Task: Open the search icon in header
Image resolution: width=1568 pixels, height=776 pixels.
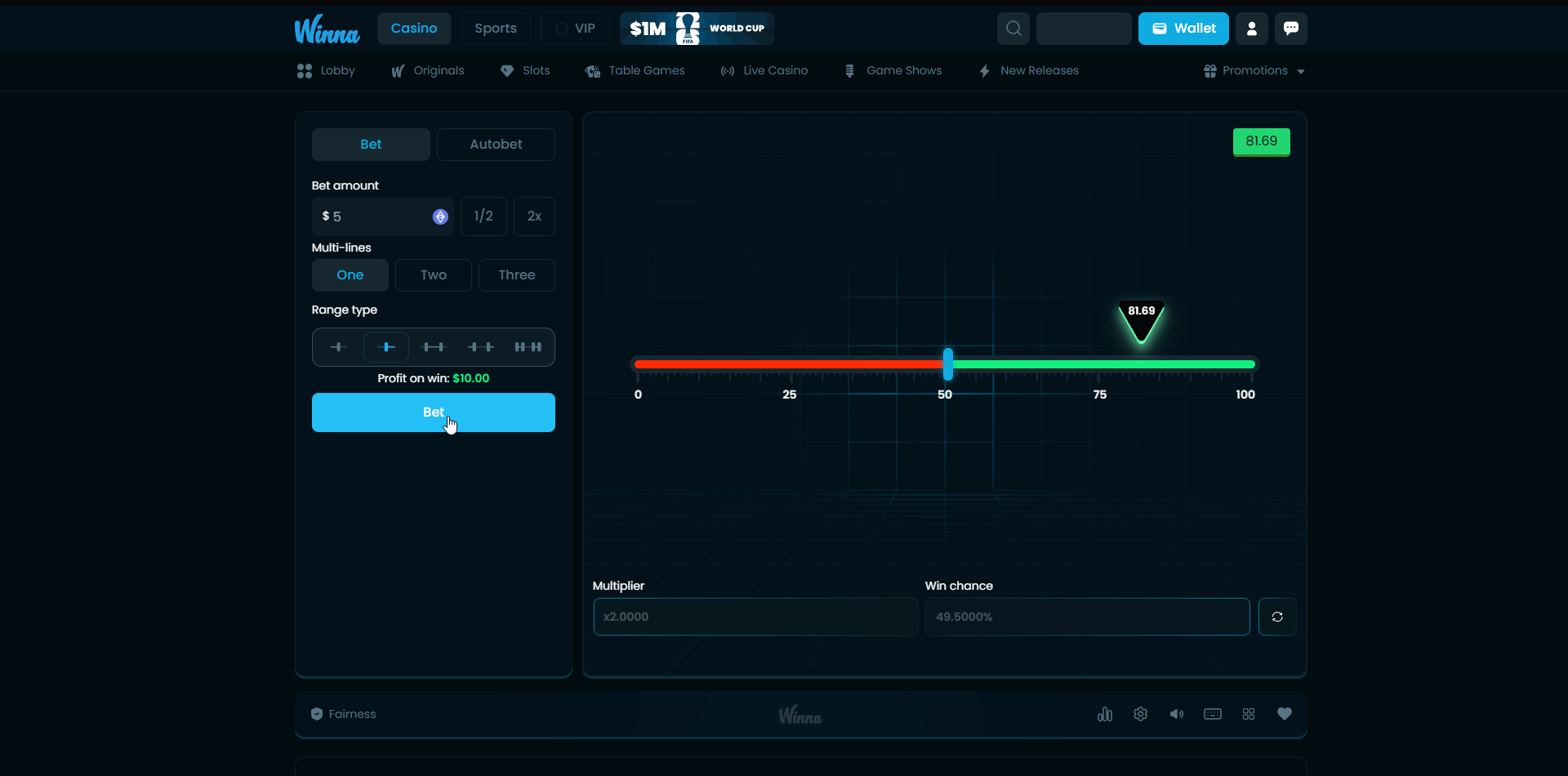Action: (1013, 29)
